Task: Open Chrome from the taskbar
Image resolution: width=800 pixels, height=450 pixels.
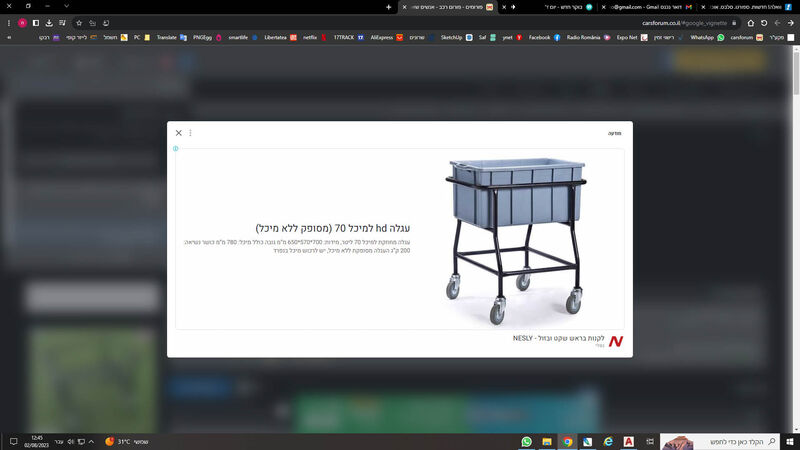Action: click(567, 441)
